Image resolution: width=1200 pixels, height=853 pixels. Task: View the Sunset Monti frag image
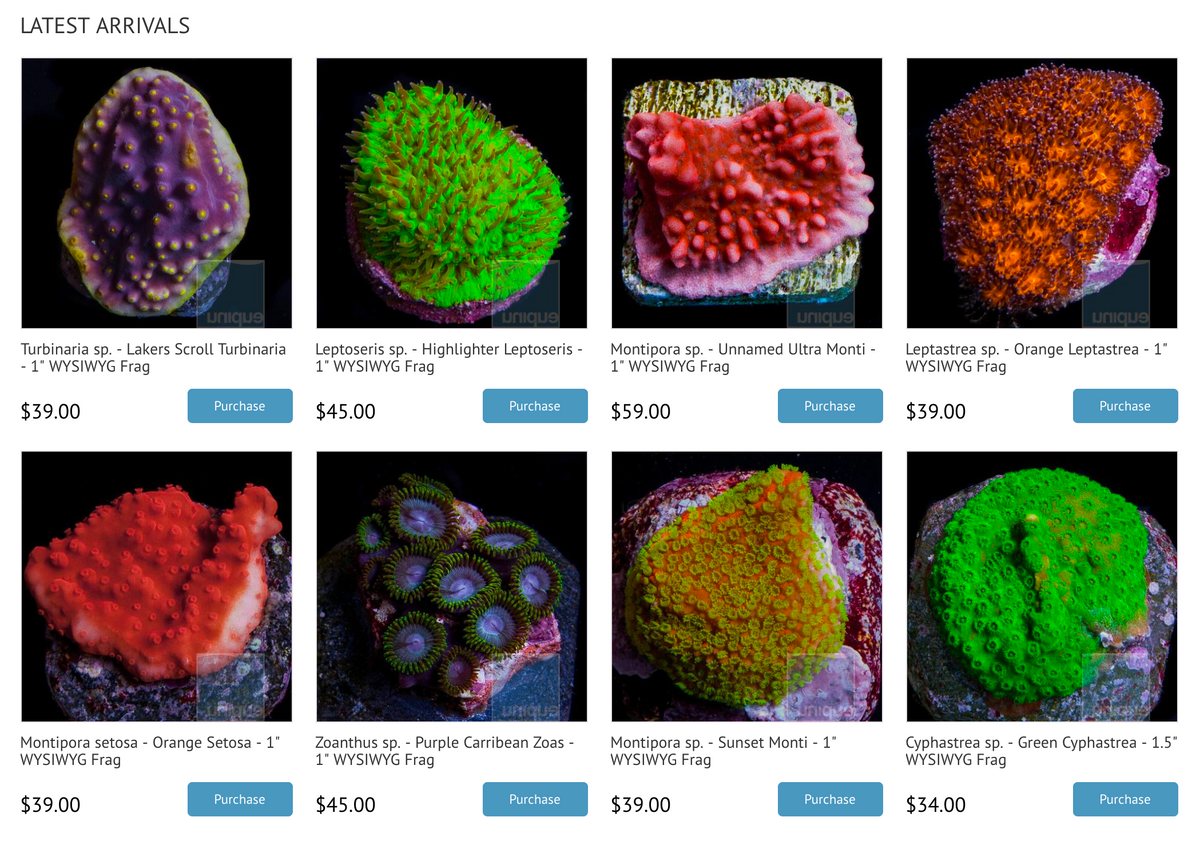point(747,586)
